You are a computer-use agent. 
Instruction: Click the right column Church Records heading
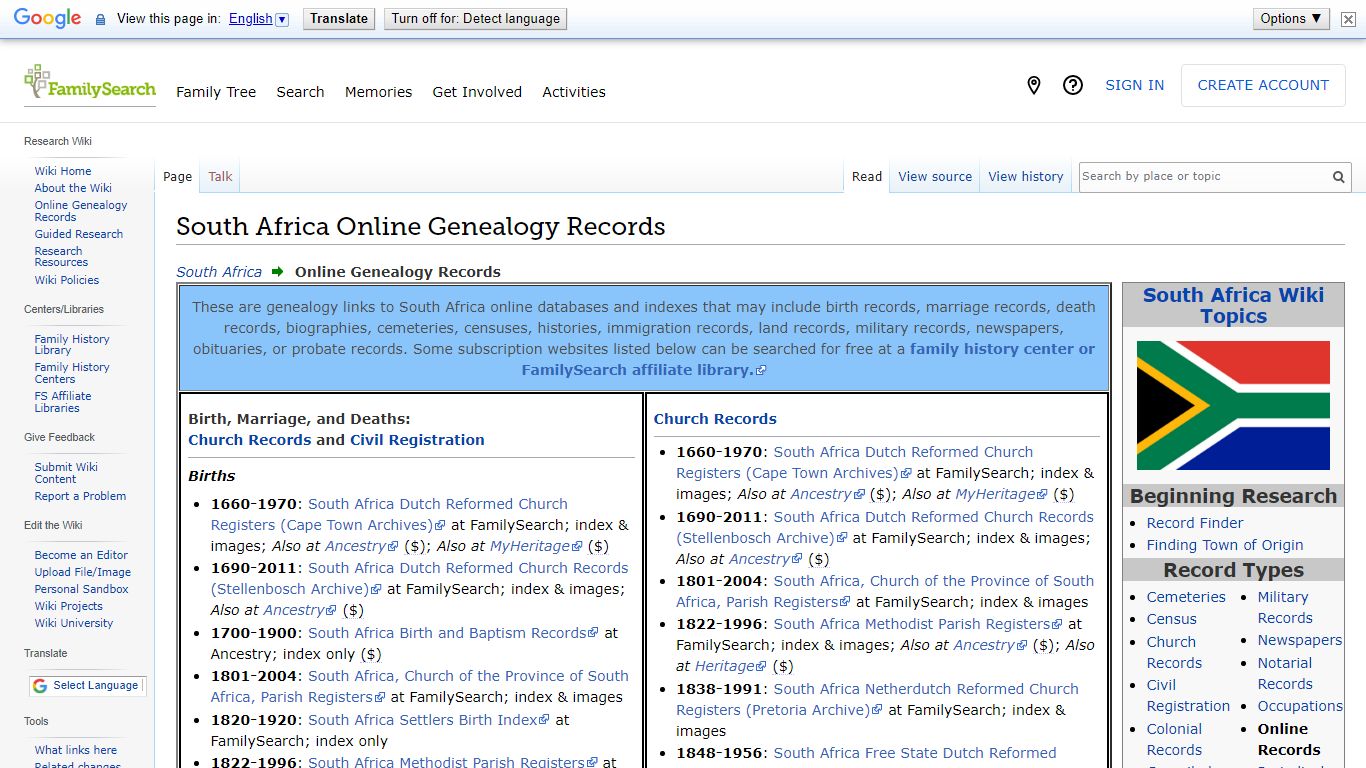(x=715, y=419)
